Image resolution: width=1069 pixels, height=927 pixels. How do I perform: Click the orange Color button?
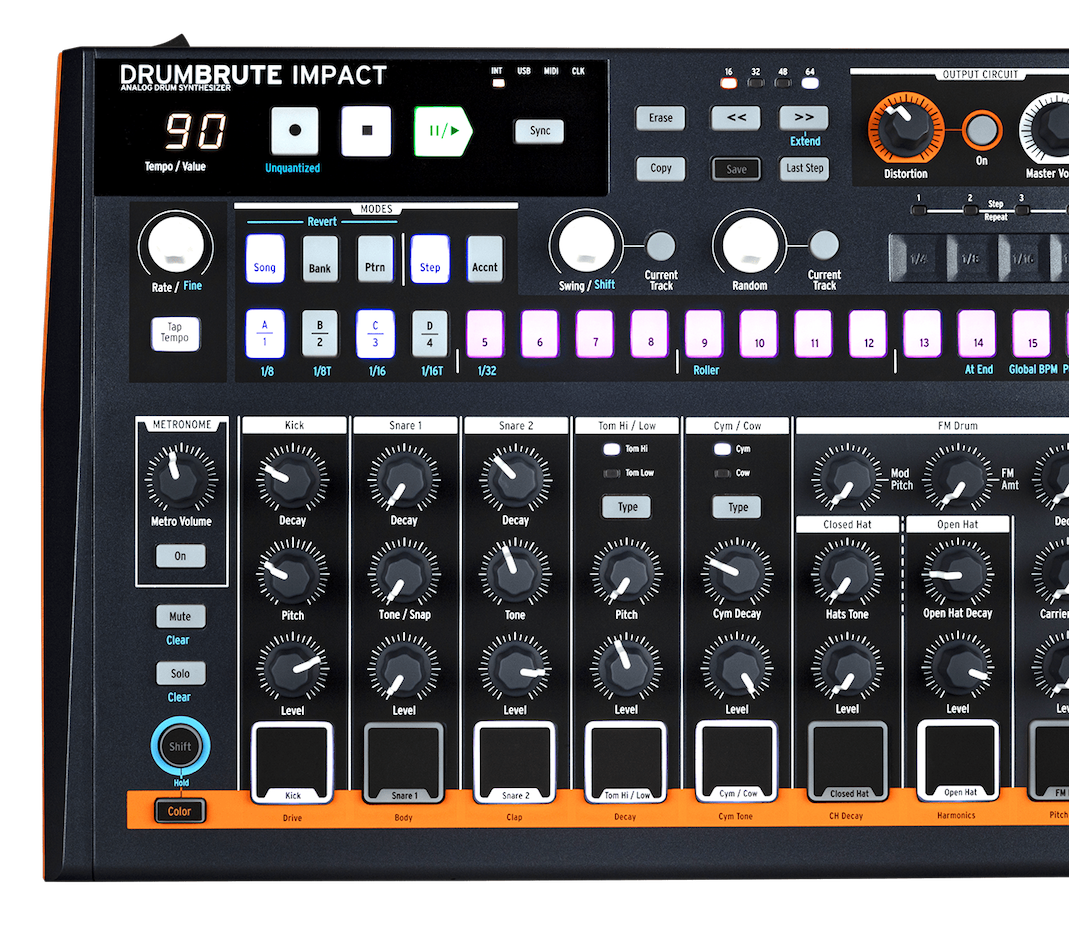pyautogui.click(x=179, y=811)
